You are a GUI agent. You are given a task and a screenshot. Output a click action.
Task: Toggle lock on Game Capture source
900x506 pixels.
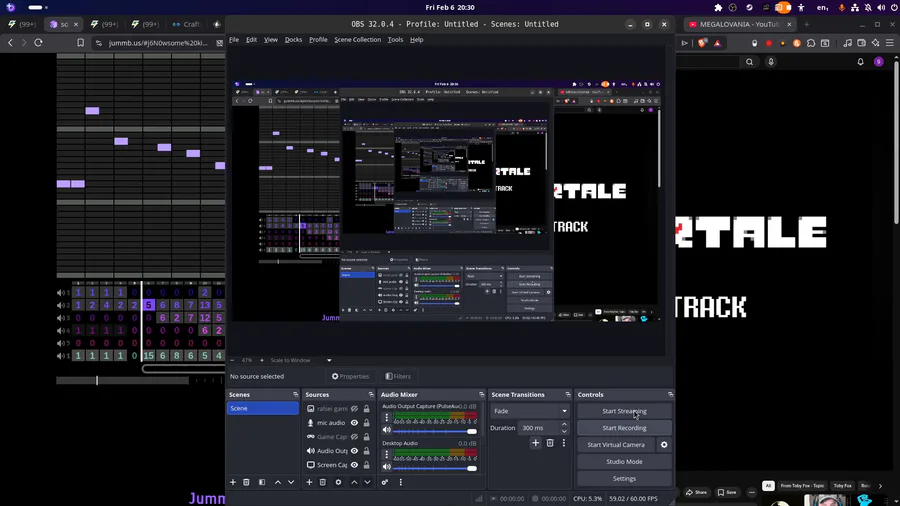(x=366, y=437)
